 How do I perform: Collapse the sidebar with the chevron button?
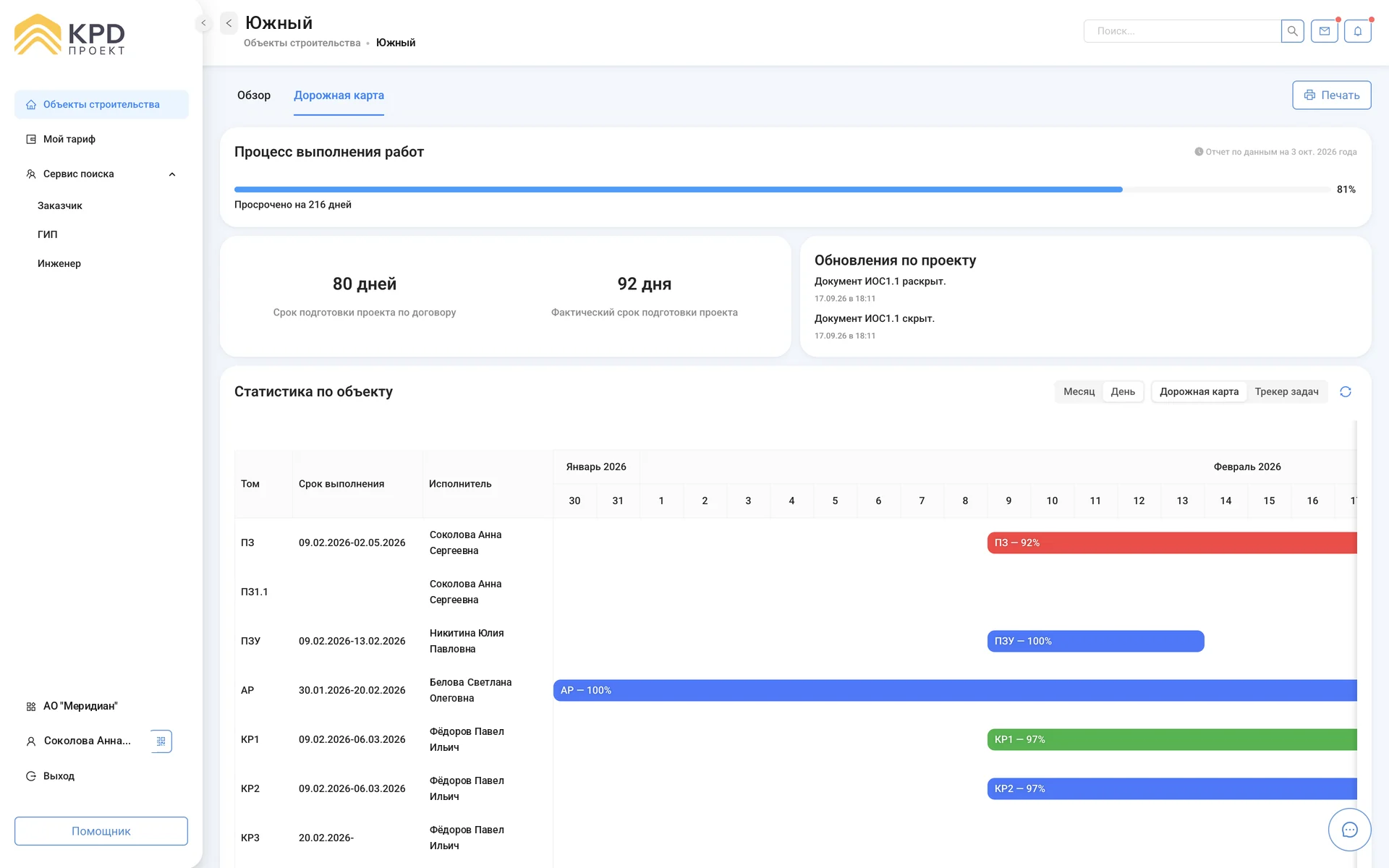pyautogui.click(x=203, y=23)
